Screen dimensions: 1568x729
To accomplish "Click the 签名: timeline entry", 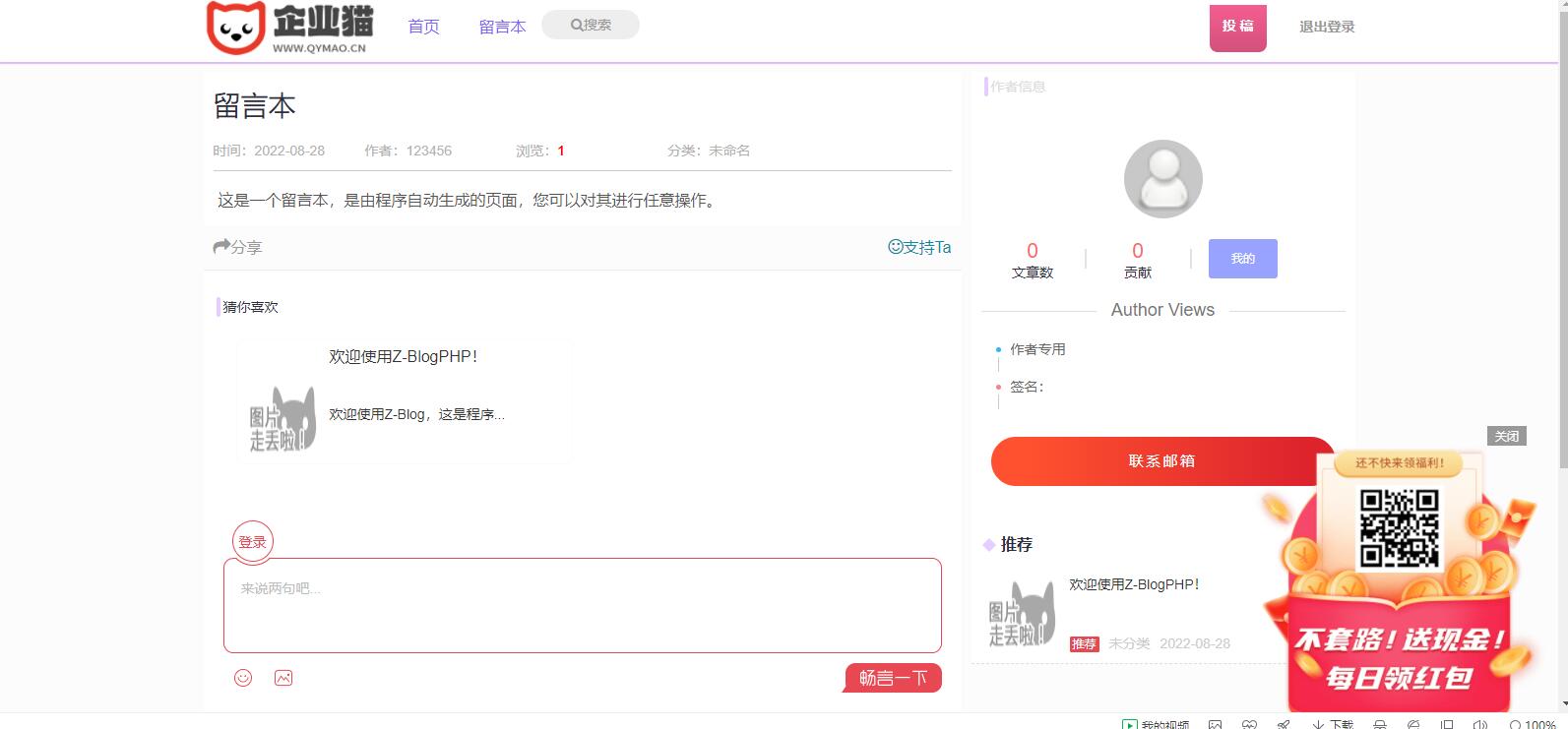I will point(1027,387).
